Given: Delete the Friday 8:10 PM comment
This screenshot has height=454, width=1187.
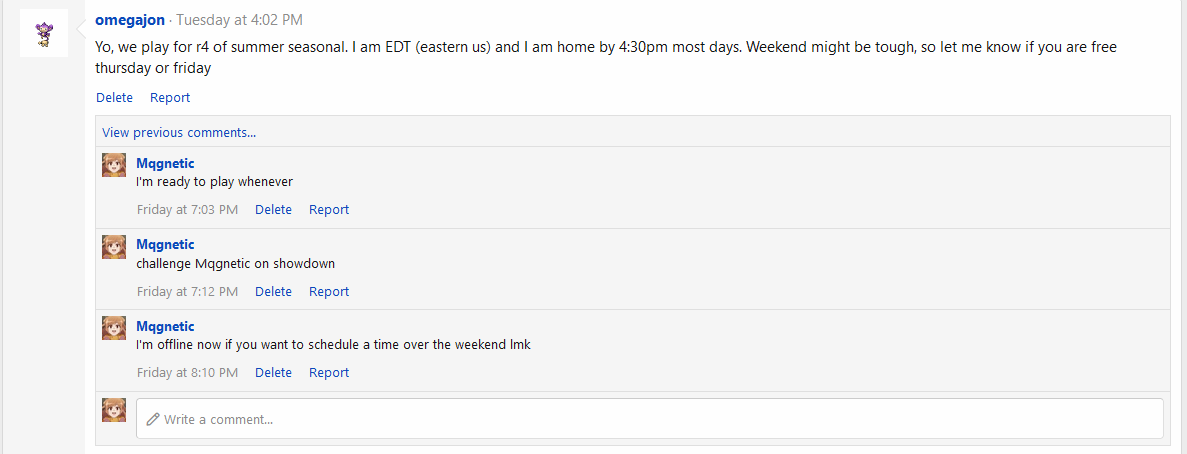Looking at the screenshot, I should pyautogui.click(x=273, y=373).
